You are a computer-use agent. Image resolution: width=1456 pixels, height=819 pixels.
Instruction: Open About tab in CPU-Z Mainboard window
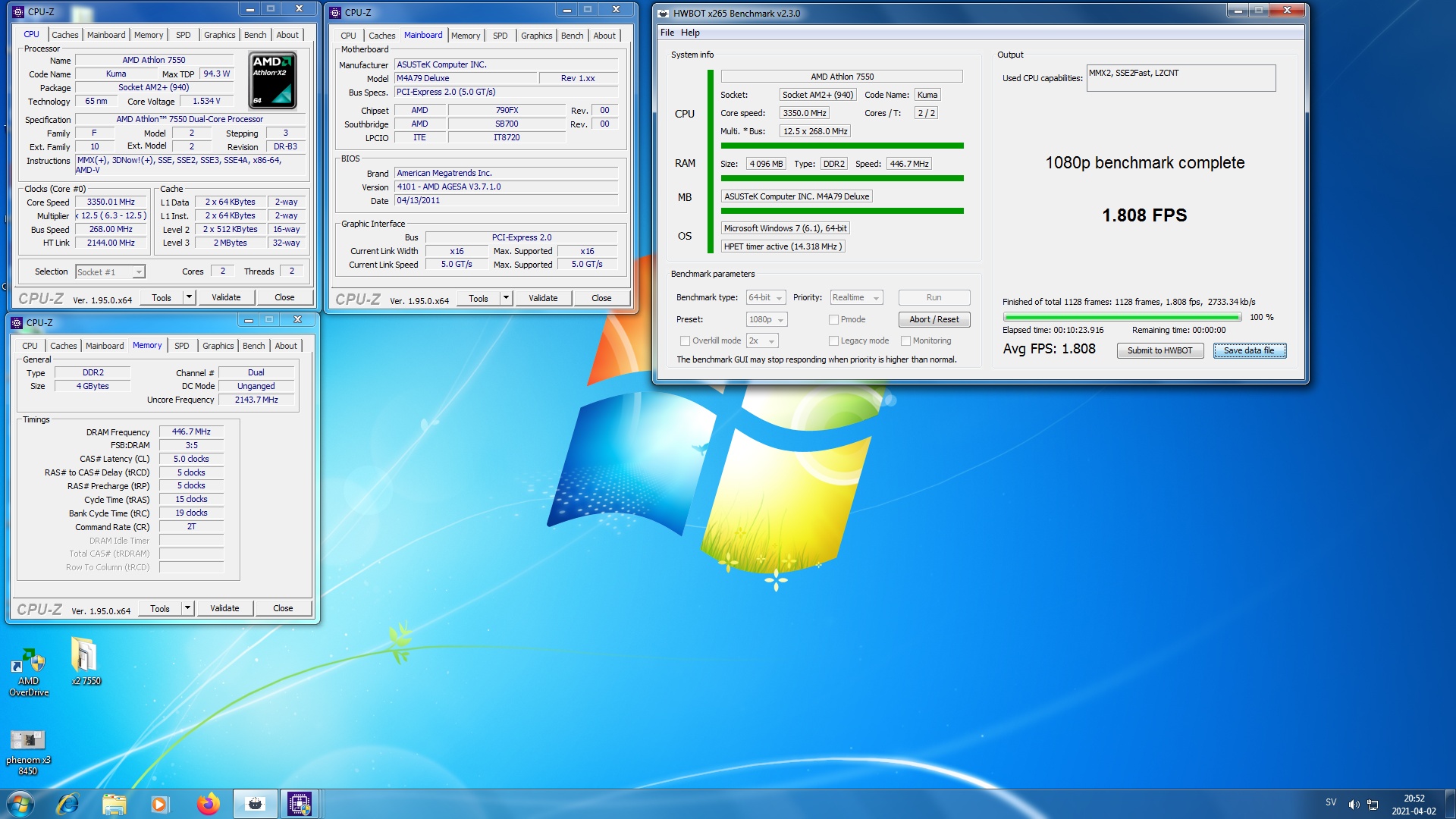[x=604, y=36]
